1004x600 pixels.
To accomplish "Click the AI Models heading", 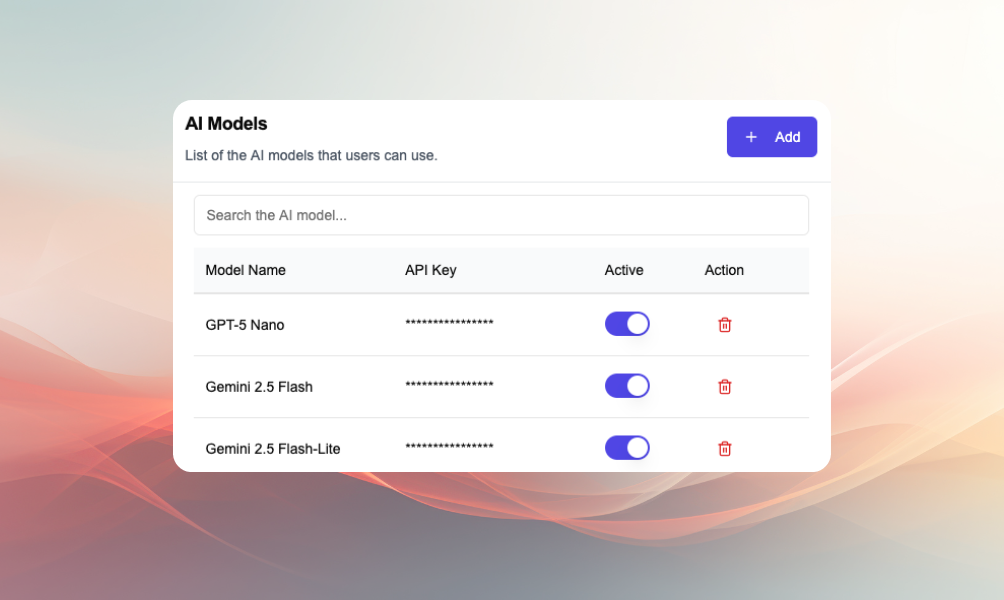I will click(x=226, y=124).
